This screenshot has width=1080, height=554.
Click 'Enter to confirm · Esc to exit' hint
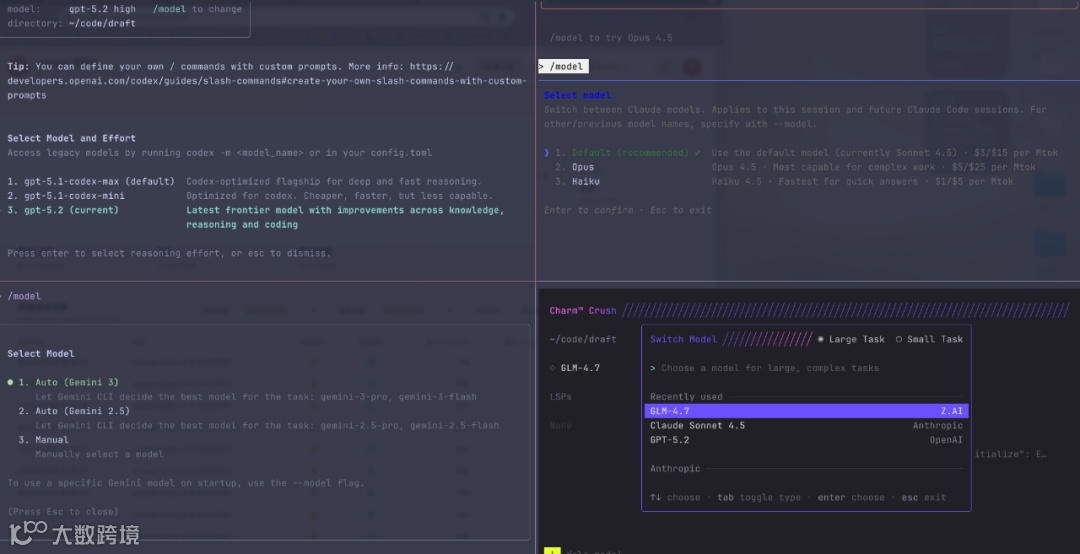627,210
